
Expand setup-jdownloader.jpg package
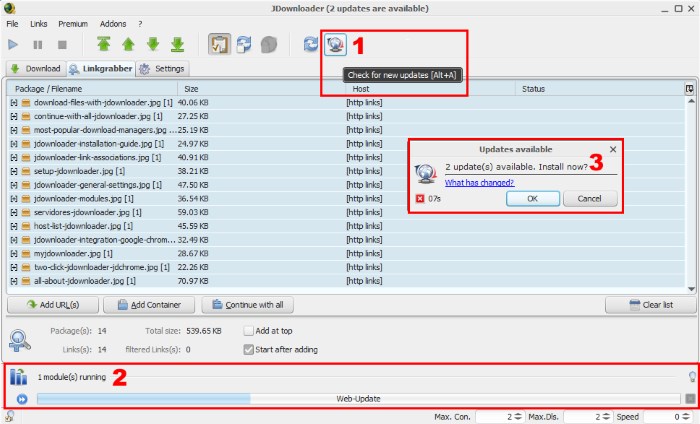tap(14, 171)
